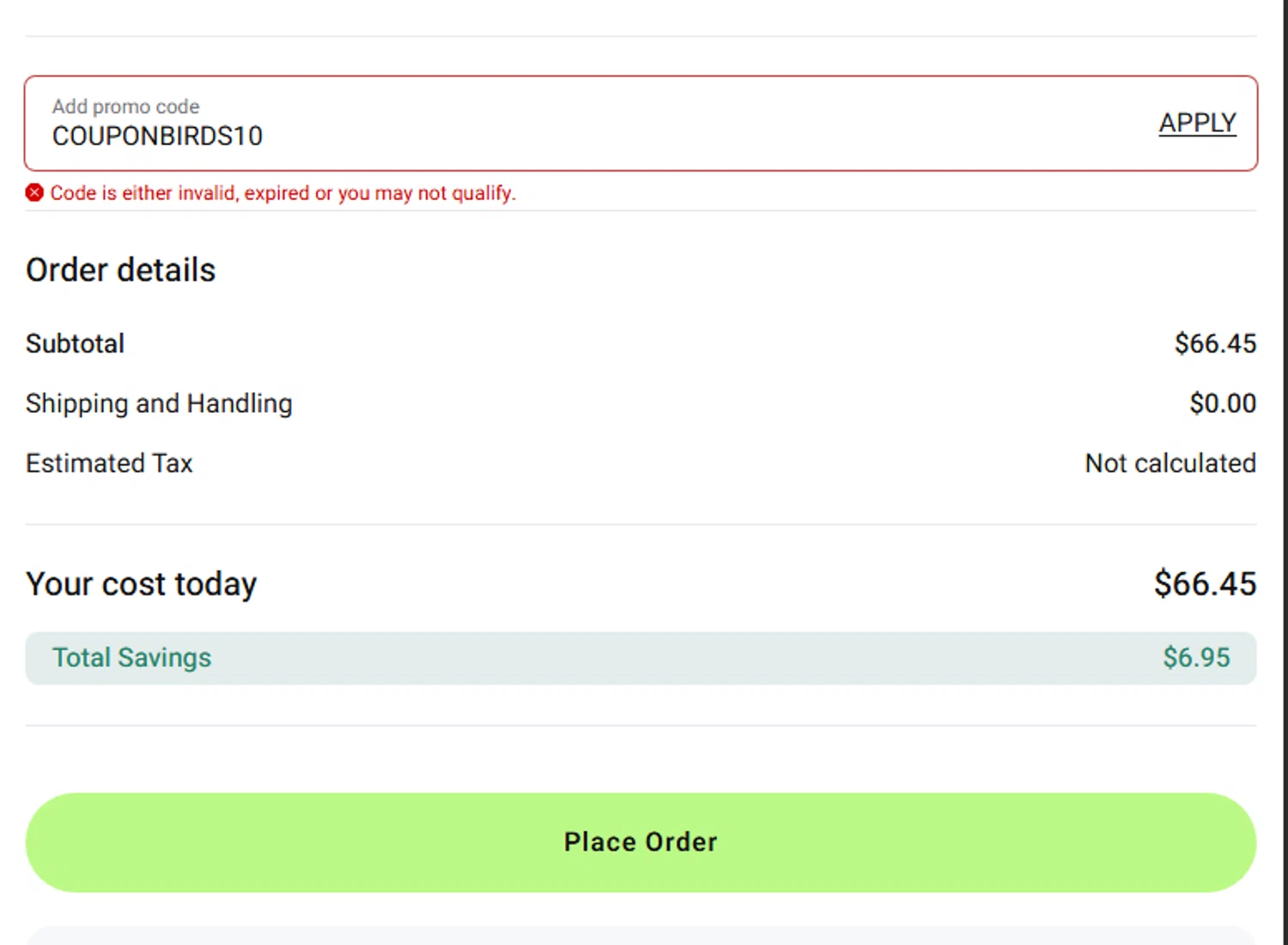
Task: Click the COUPONBIRDS10 text in promo field
Action: 157,136
